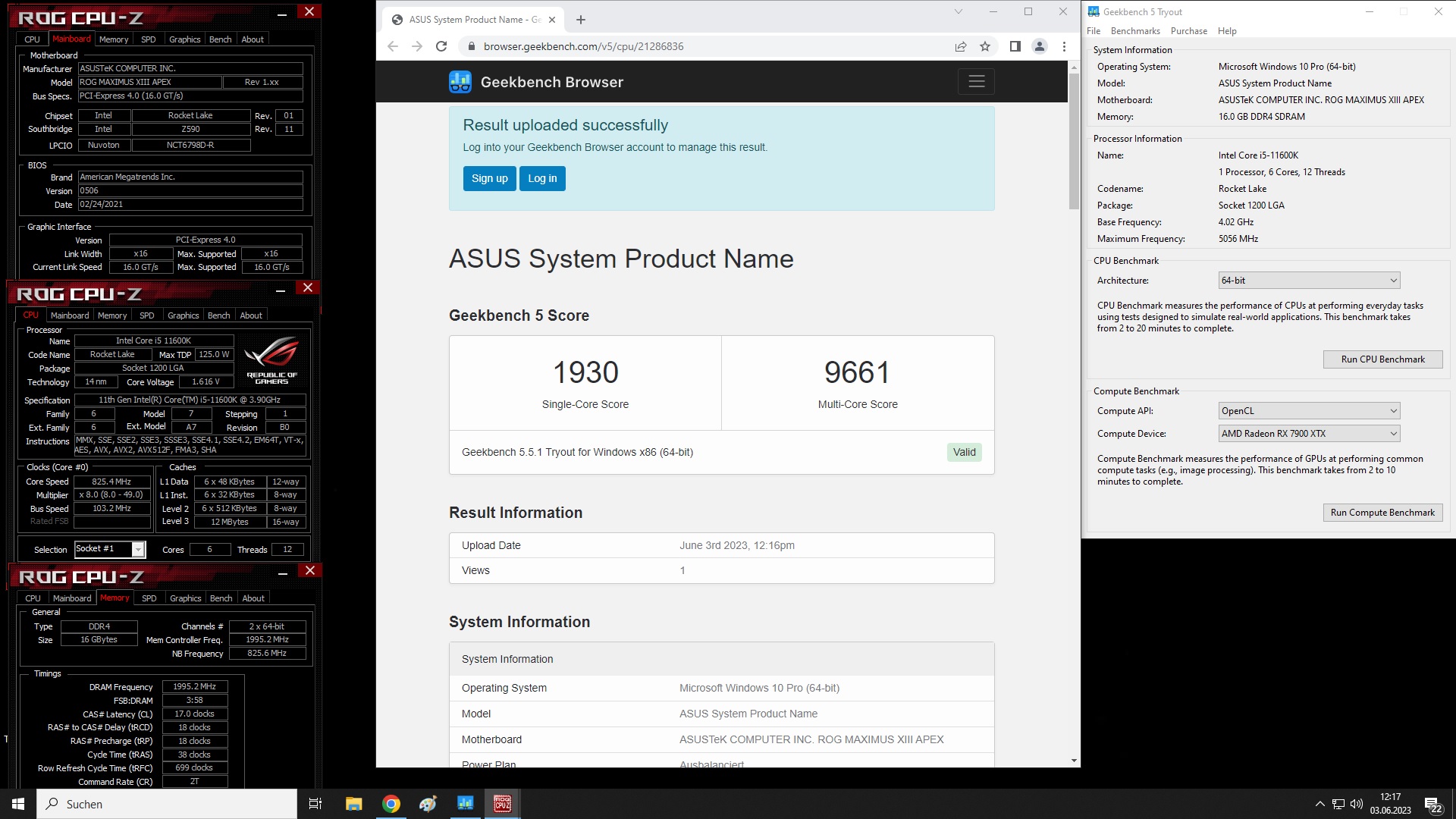Open the Architecture 64-bit dropdown
This screenshot has width=1456, height=819.
click(x=1309, y=281)
